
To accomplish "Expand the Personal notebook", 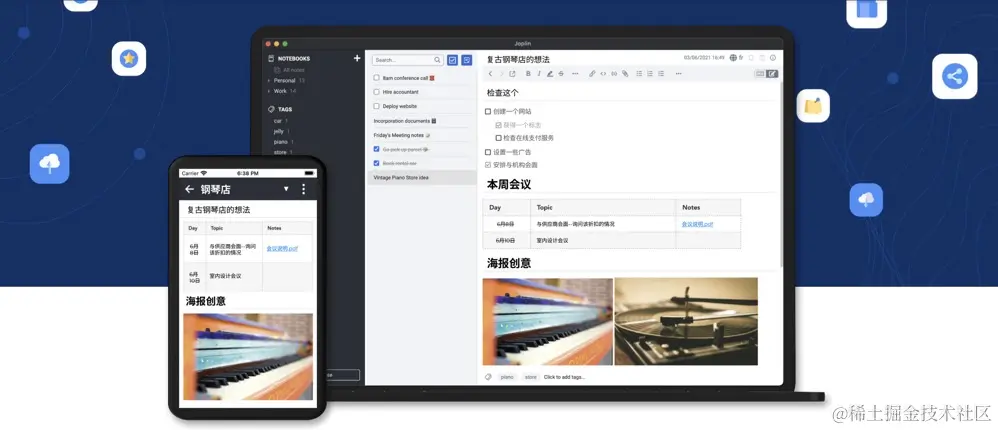I will point(269,81).
